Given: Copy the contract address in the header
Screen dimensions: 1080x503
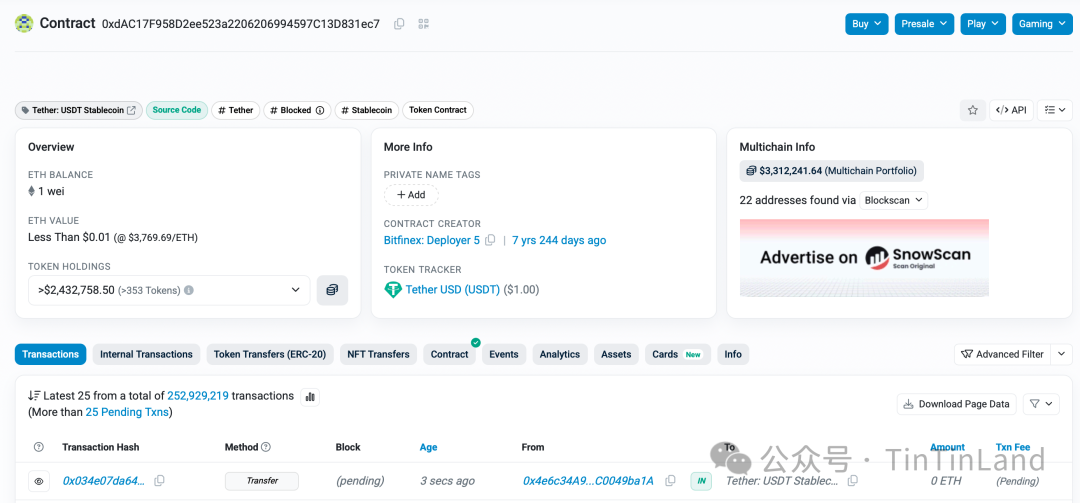Looking at the screenshot, I should point(399,24).
